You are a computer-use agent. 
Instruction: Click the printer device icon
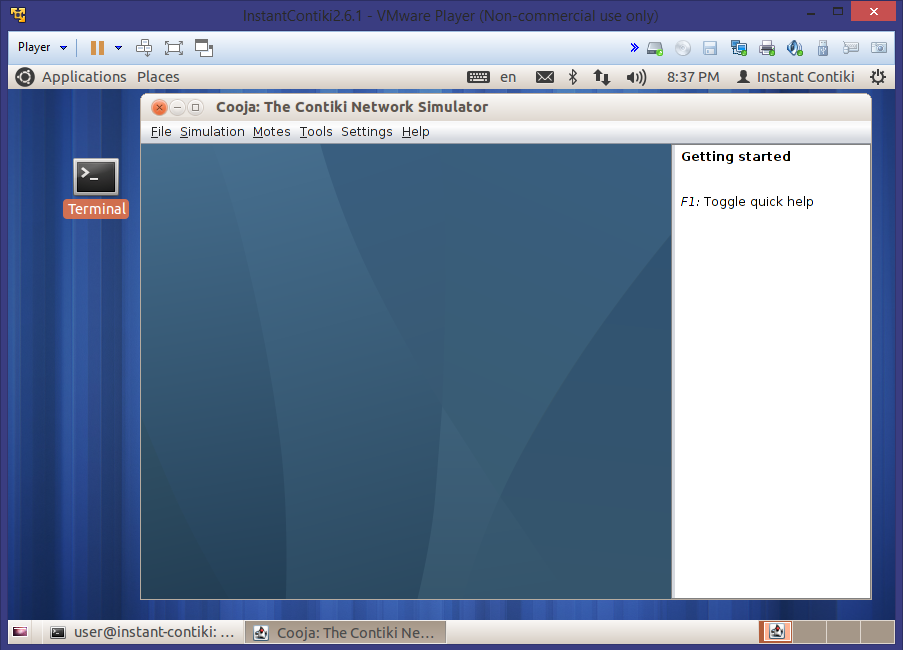(767, 48)
